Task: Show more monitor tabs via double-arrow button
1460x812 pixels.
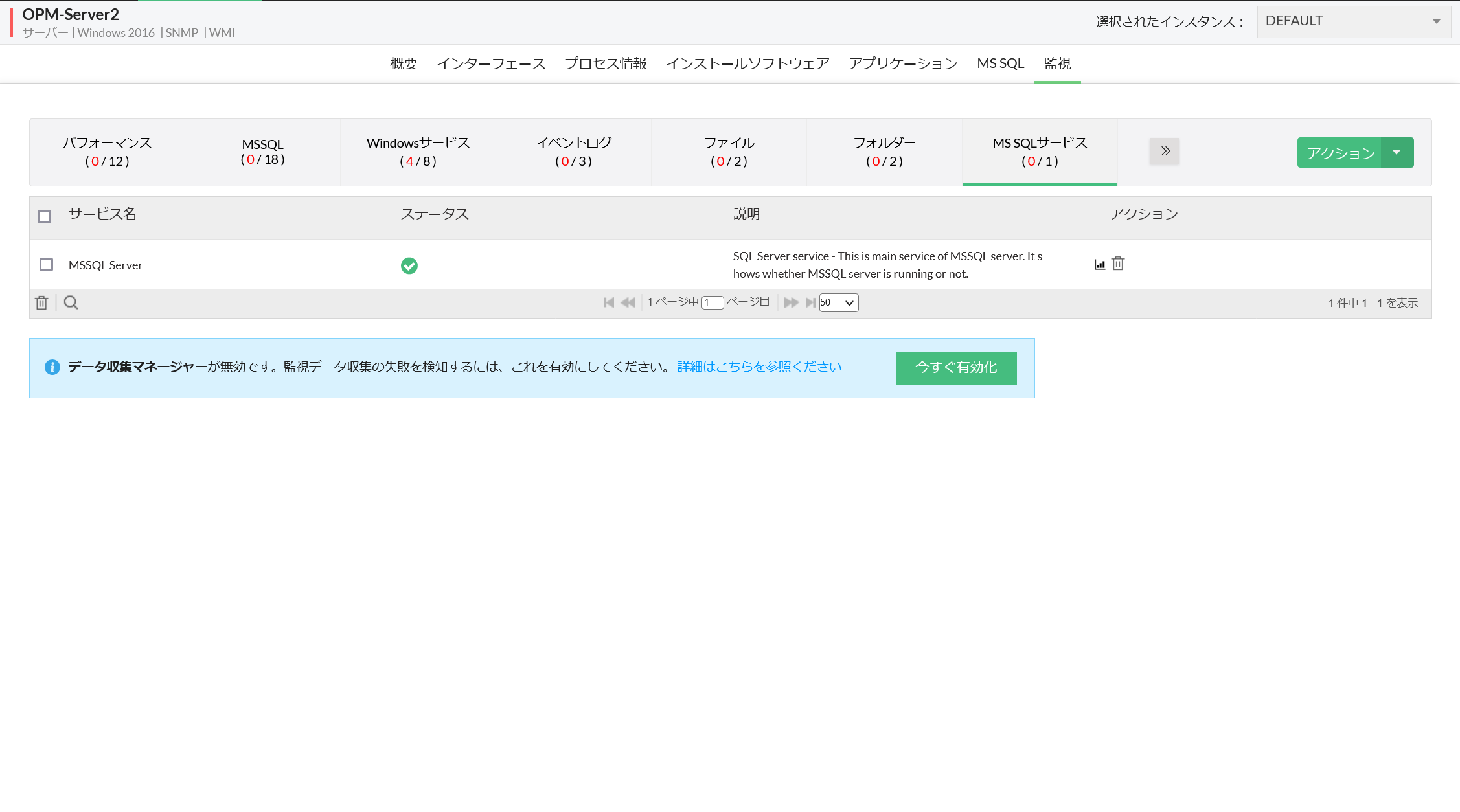Action: 1164,151
